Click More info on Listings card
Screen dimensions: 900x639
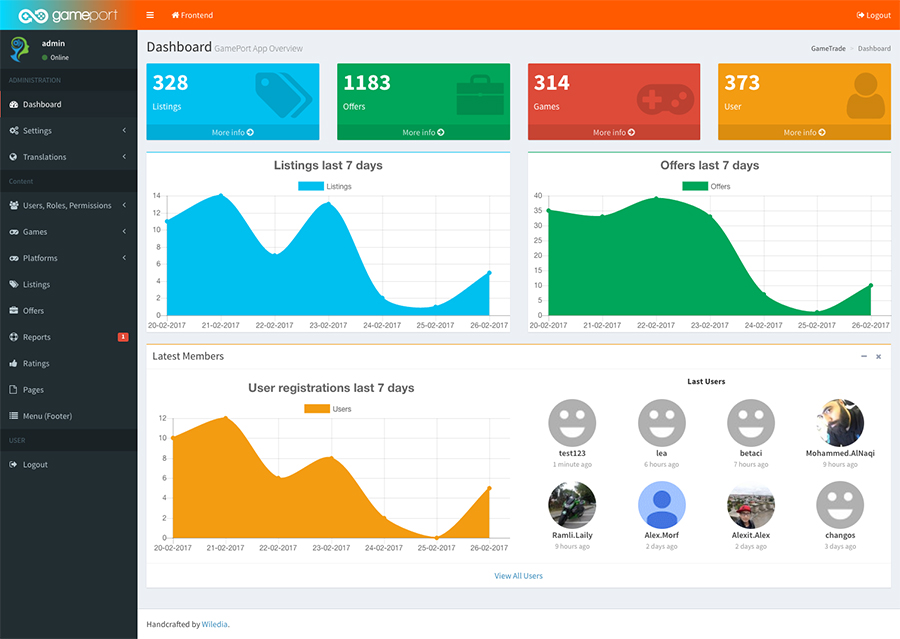(232, 133)
